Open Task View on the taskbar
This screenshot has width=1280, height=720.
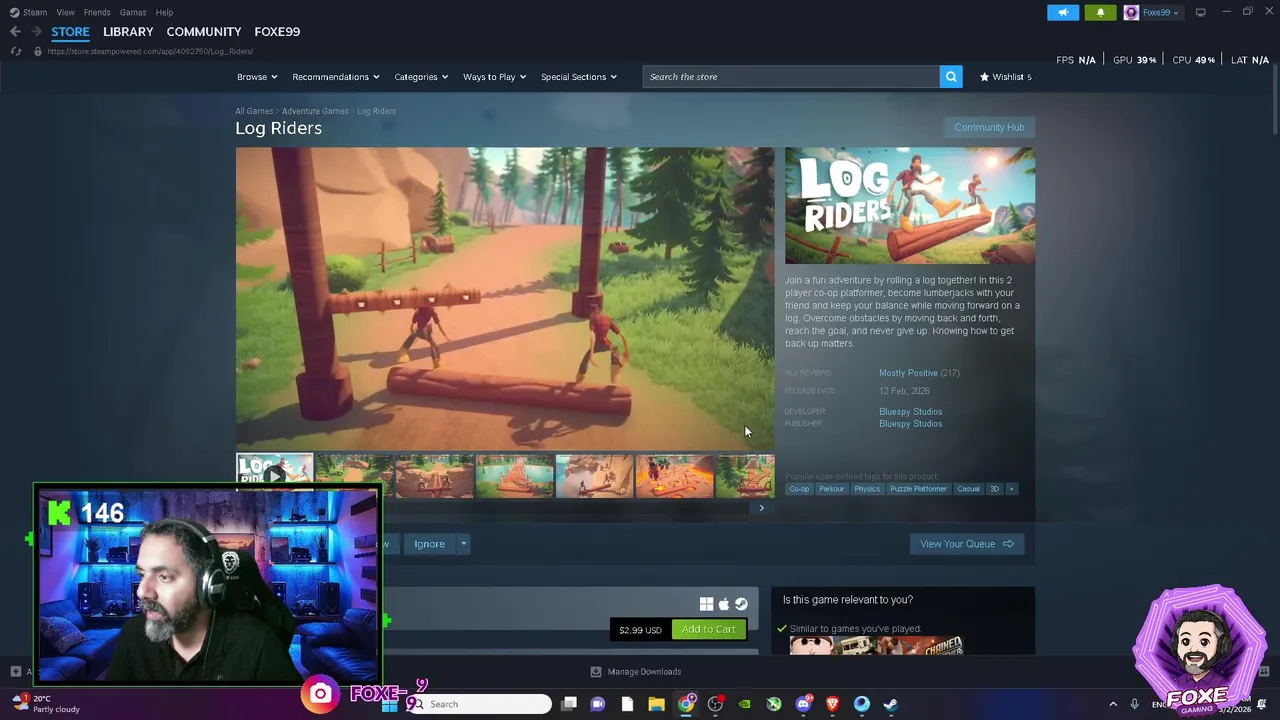coord(569,704)
